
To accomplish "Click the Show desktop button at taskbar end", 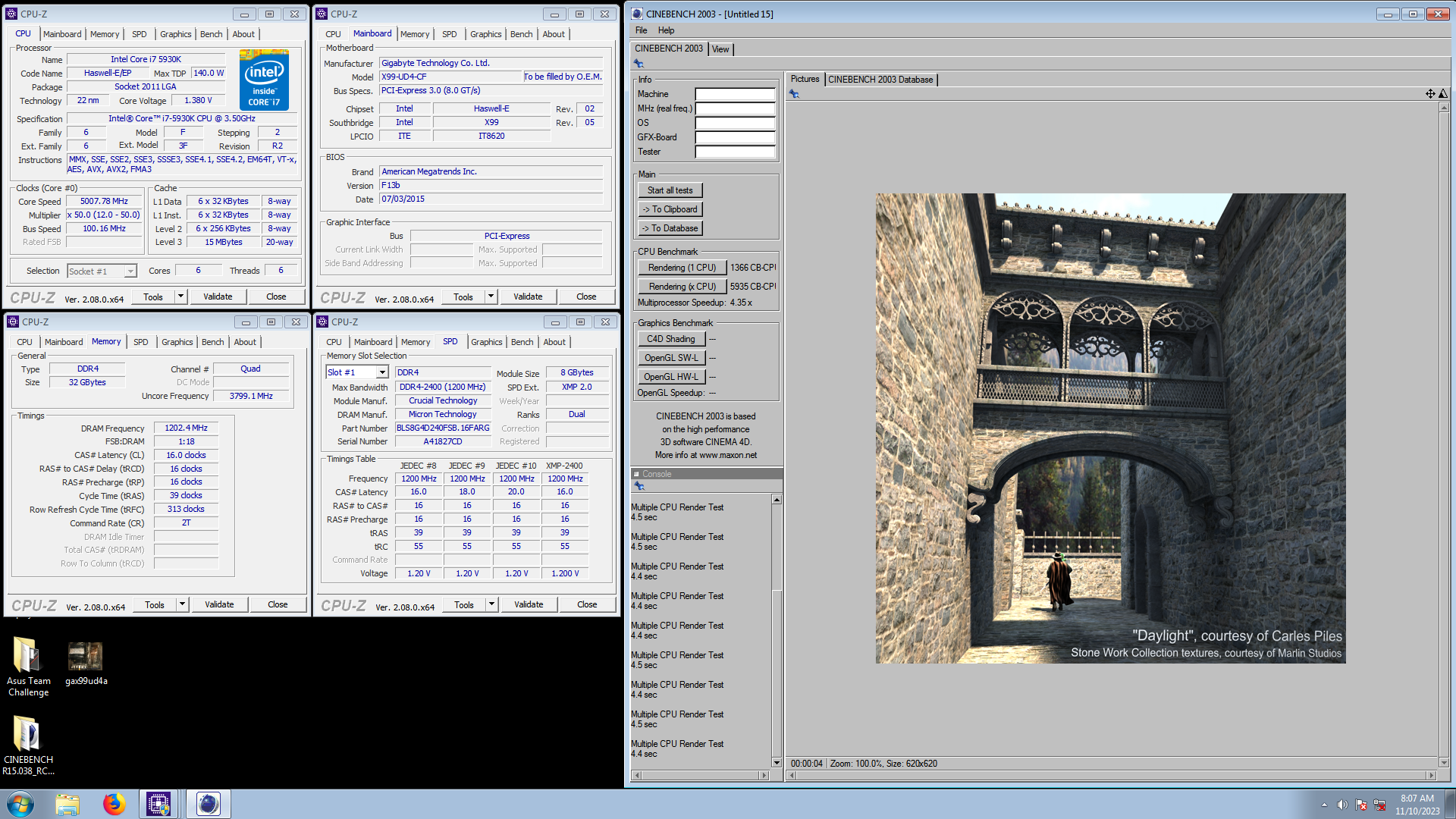I will 1451,805.
